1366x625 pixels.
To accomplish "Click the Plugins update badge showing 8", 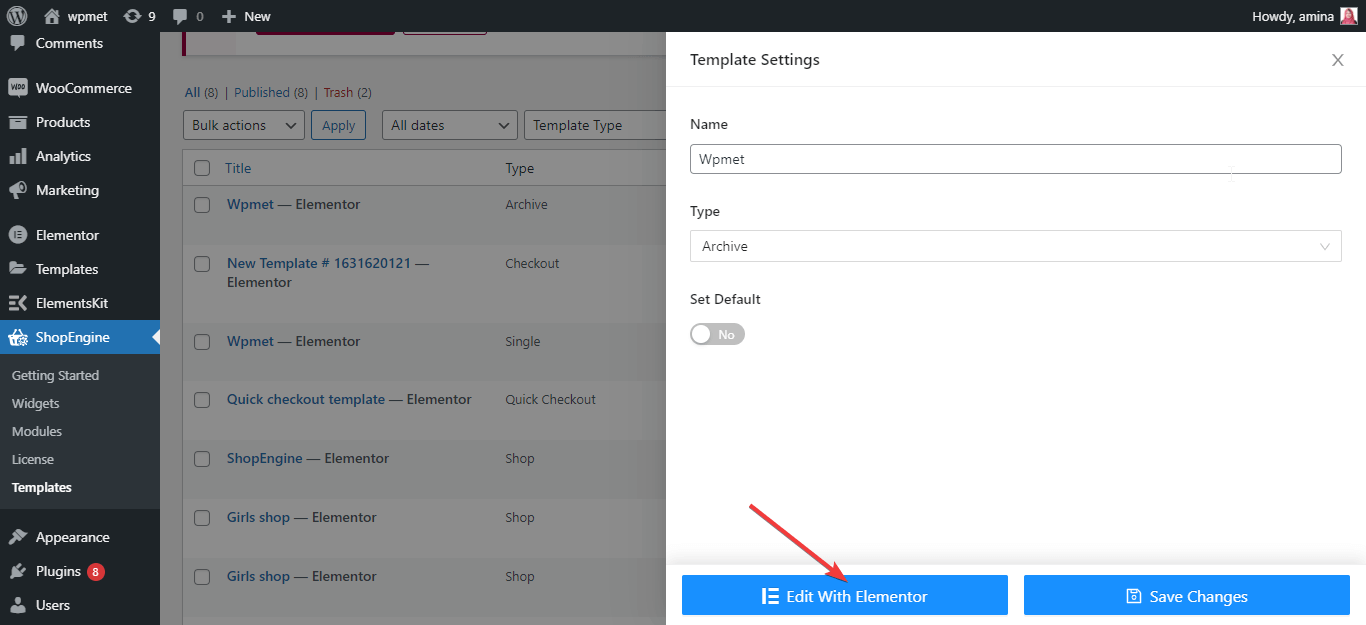I will 95,572.
